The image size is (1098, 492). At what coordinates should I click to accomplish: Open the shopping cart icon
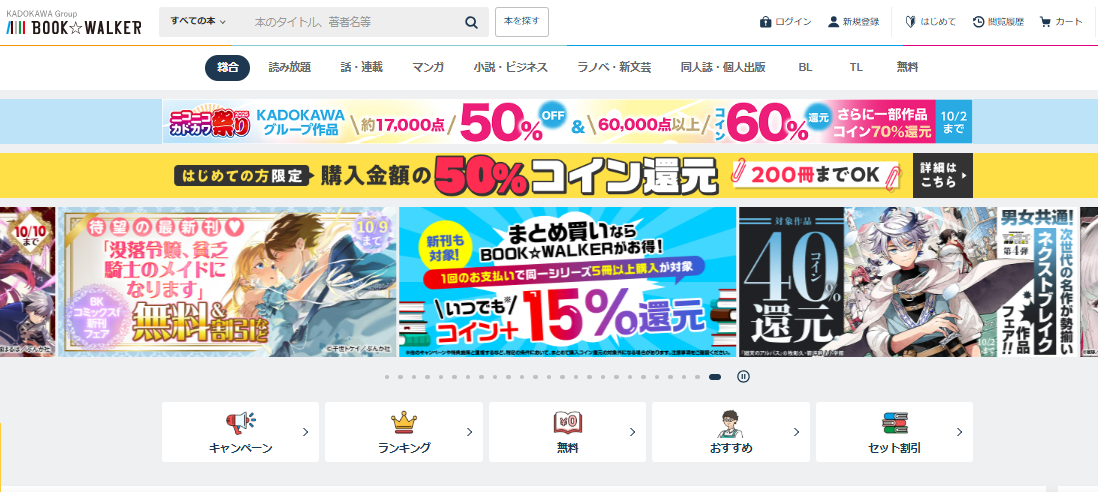[x=1045, y=22]
